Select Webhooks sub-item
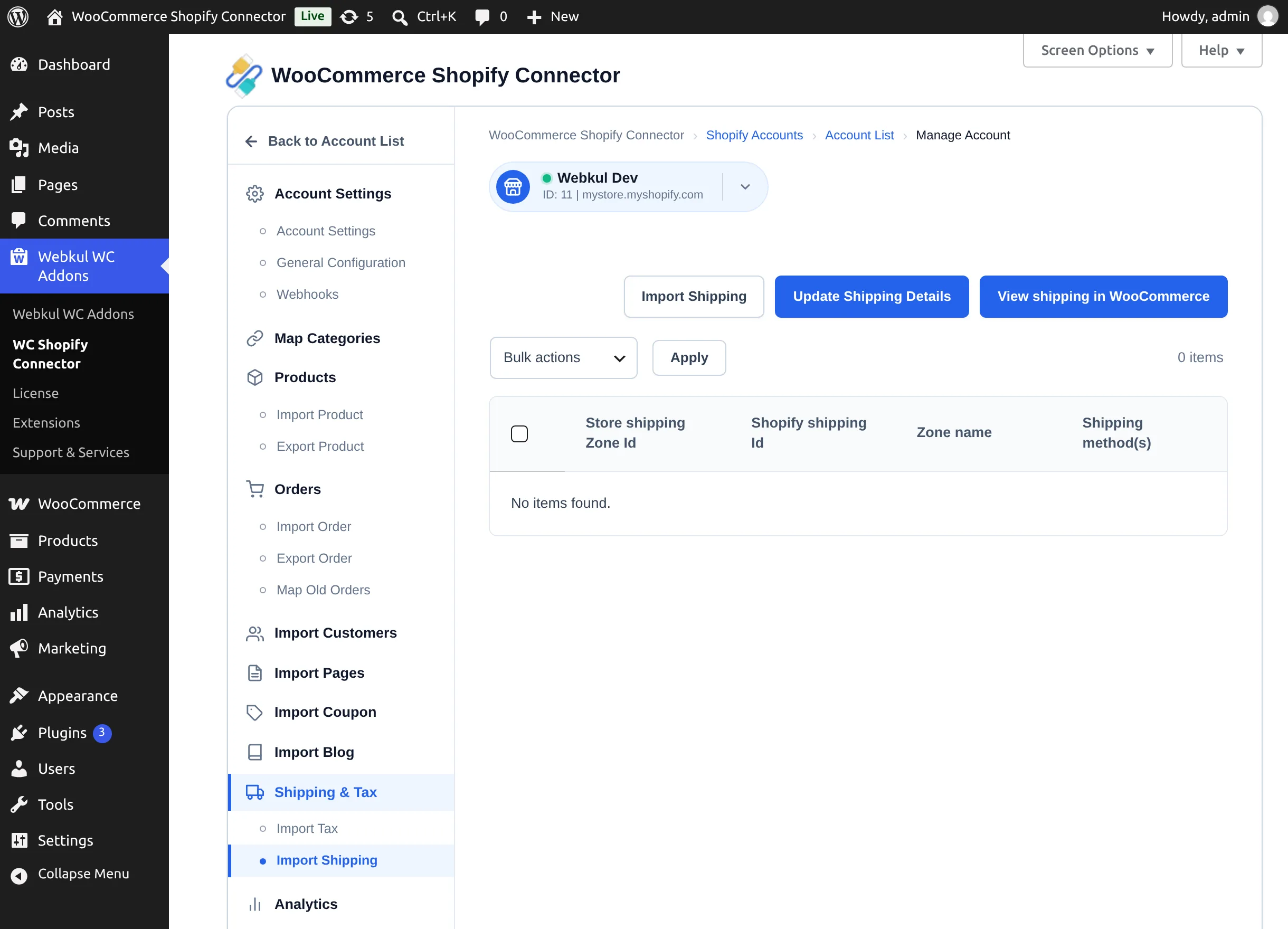1288x929 pixels. click(307, 294)
